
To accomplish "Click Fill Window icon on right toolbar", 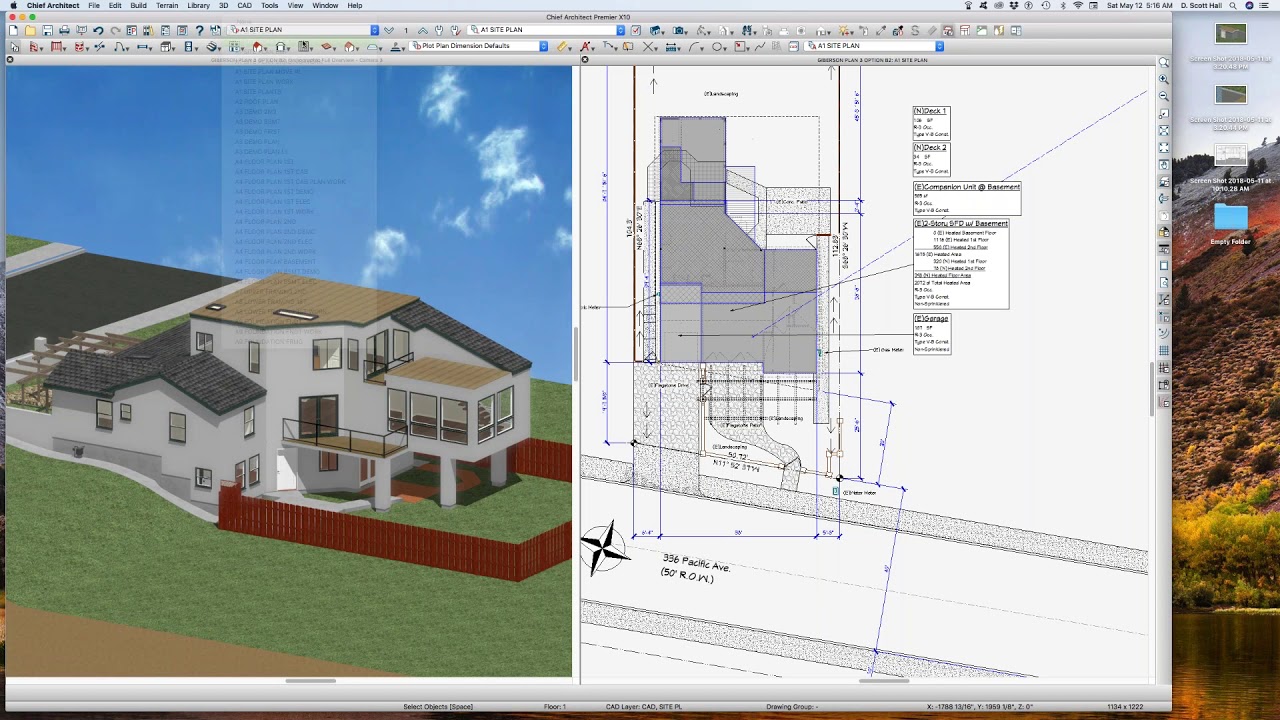I will [1164, 131].
